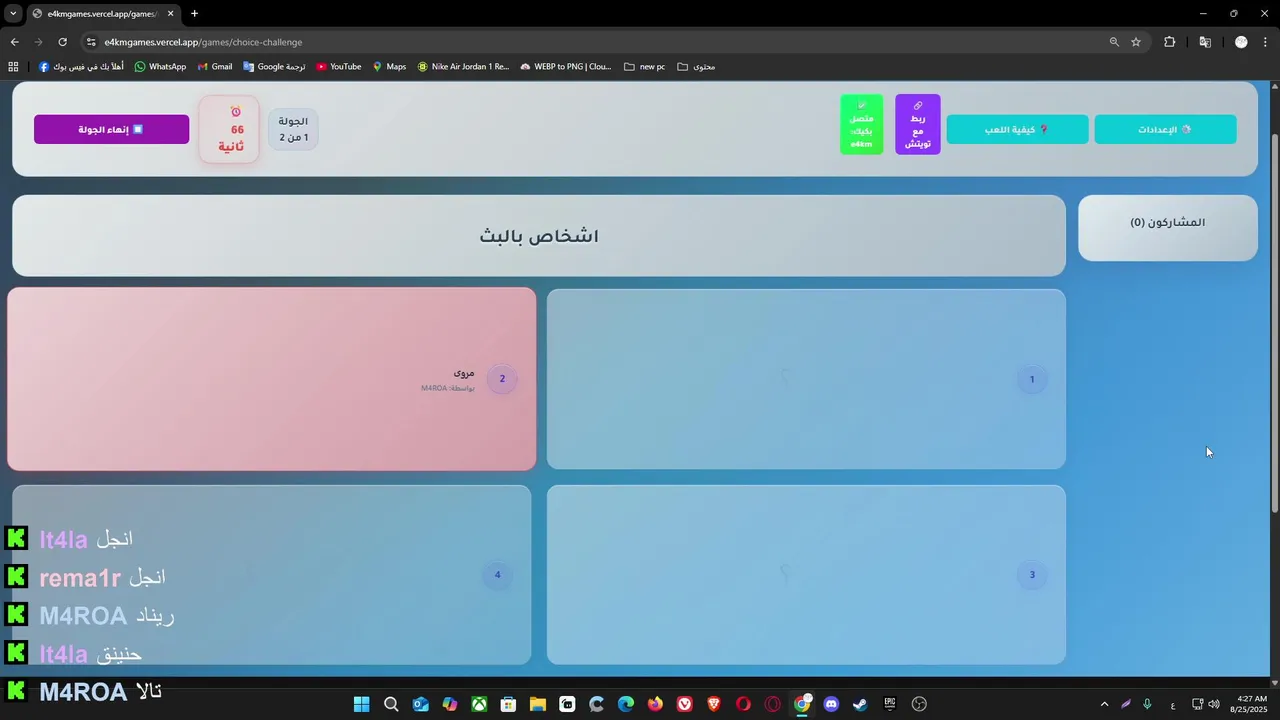Open the Windows Start menu
Screen dimensions: 1280x720
tap(361, 704)
